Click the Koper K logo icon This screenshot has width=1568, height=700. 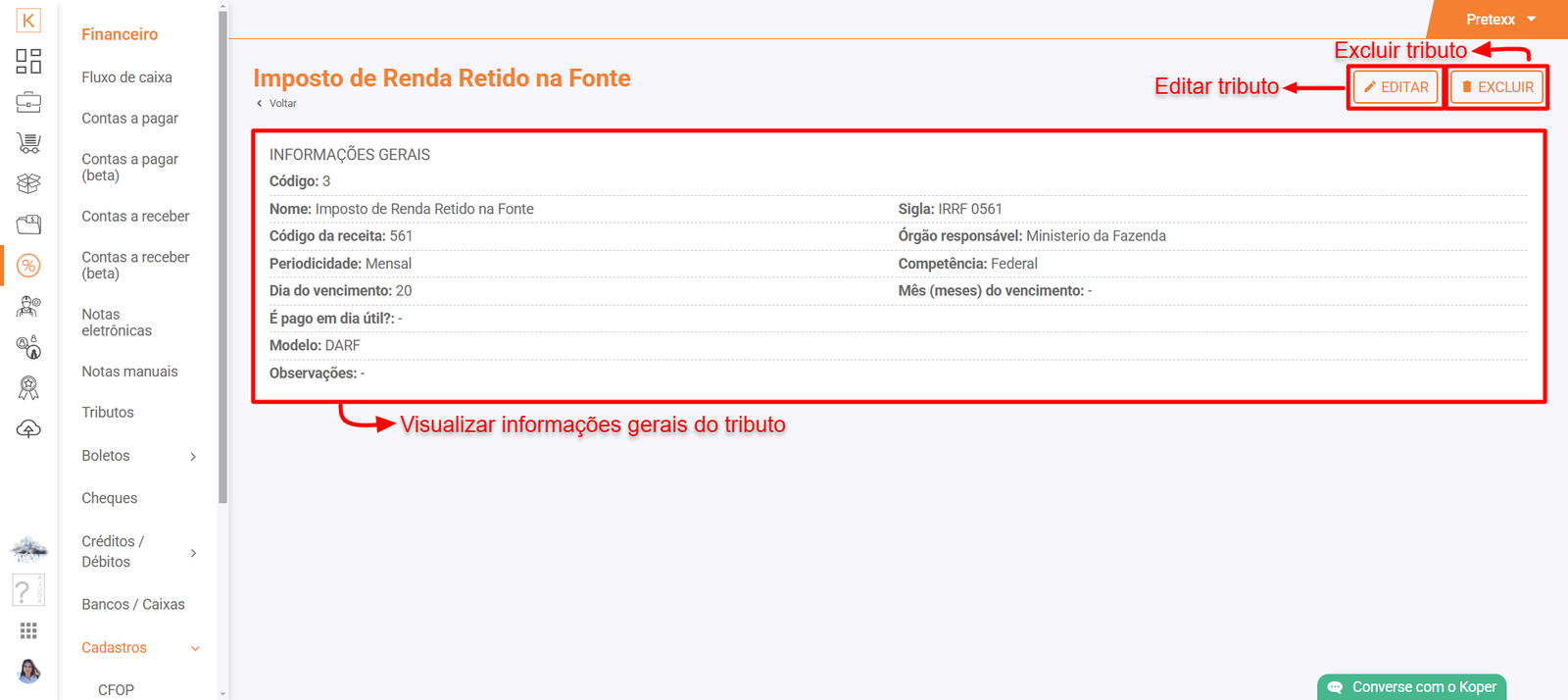[x=28, y=21]
